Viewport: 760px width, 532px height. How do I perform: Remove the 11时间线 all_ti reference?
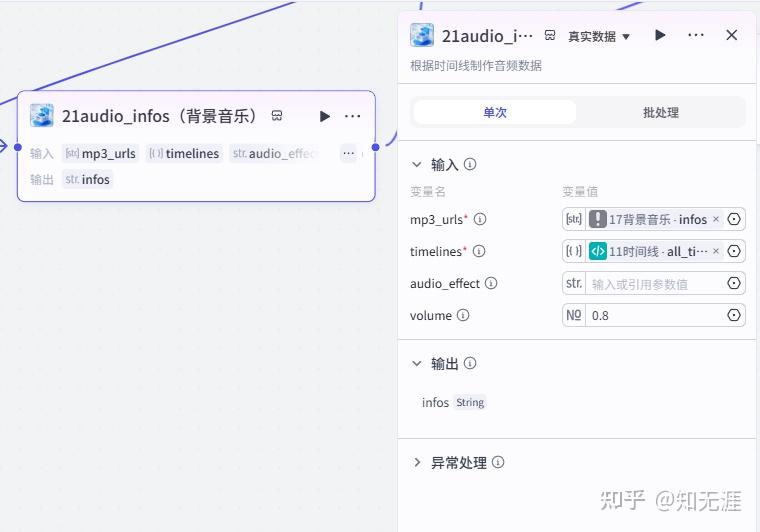point(716,251)
